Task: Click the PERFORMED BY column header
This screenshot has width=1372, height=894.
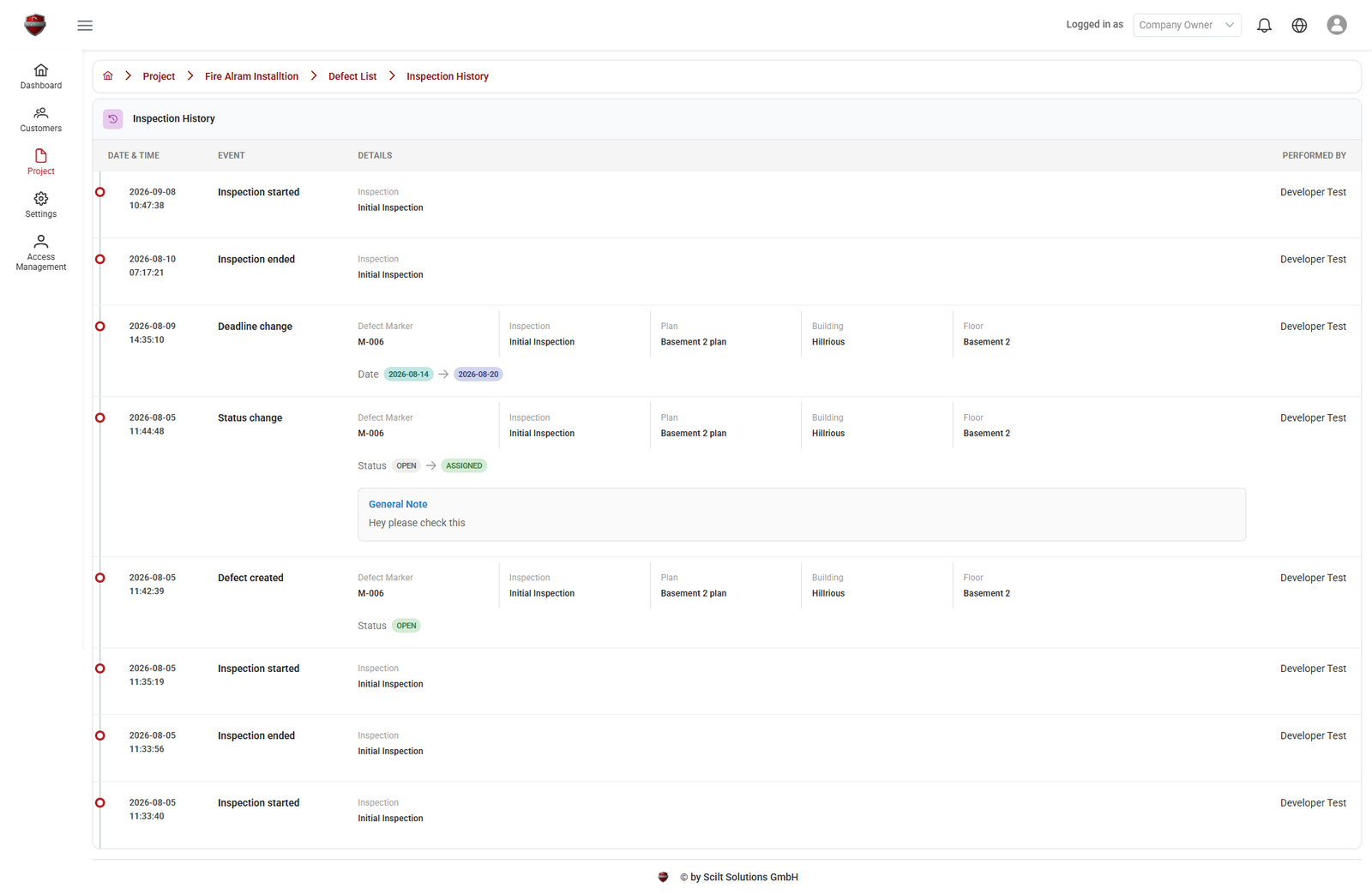Action: (1314, 156)
